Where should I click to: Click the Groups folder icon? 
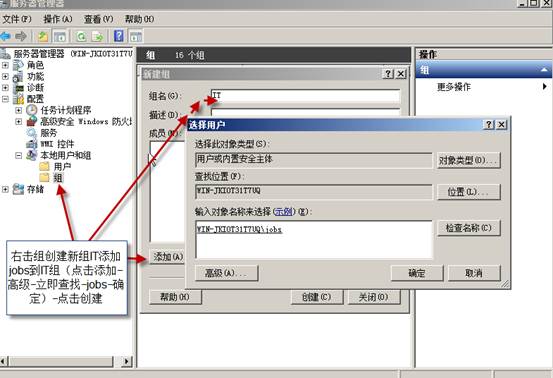pyautogui.click(x=45, y=177)
